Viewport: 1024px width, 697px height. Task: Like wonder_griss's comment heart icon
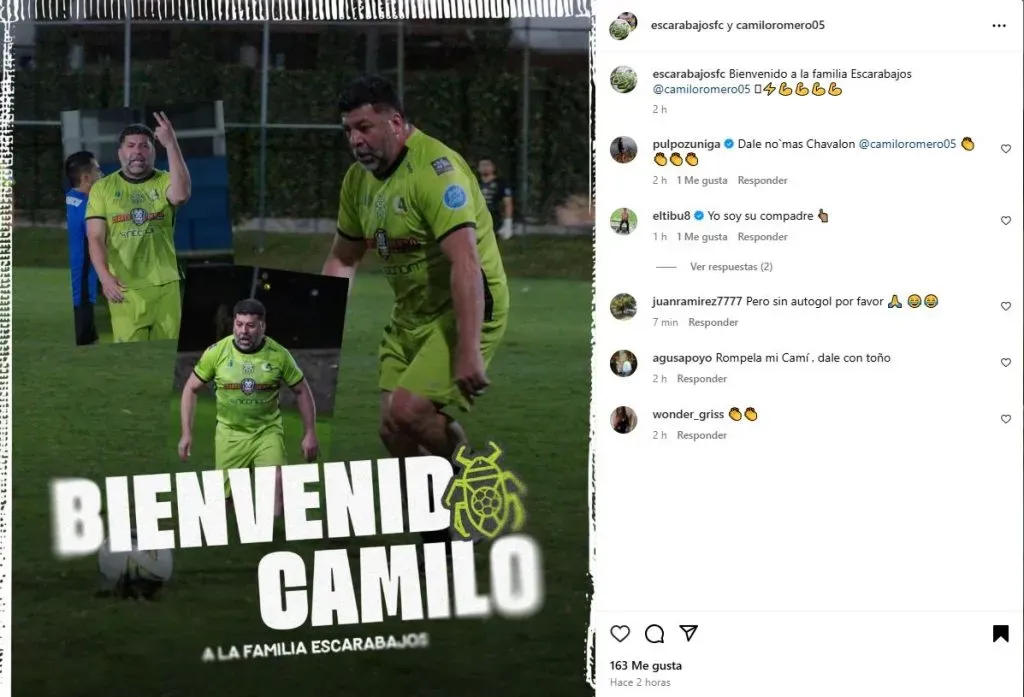tap(1006, 419)
